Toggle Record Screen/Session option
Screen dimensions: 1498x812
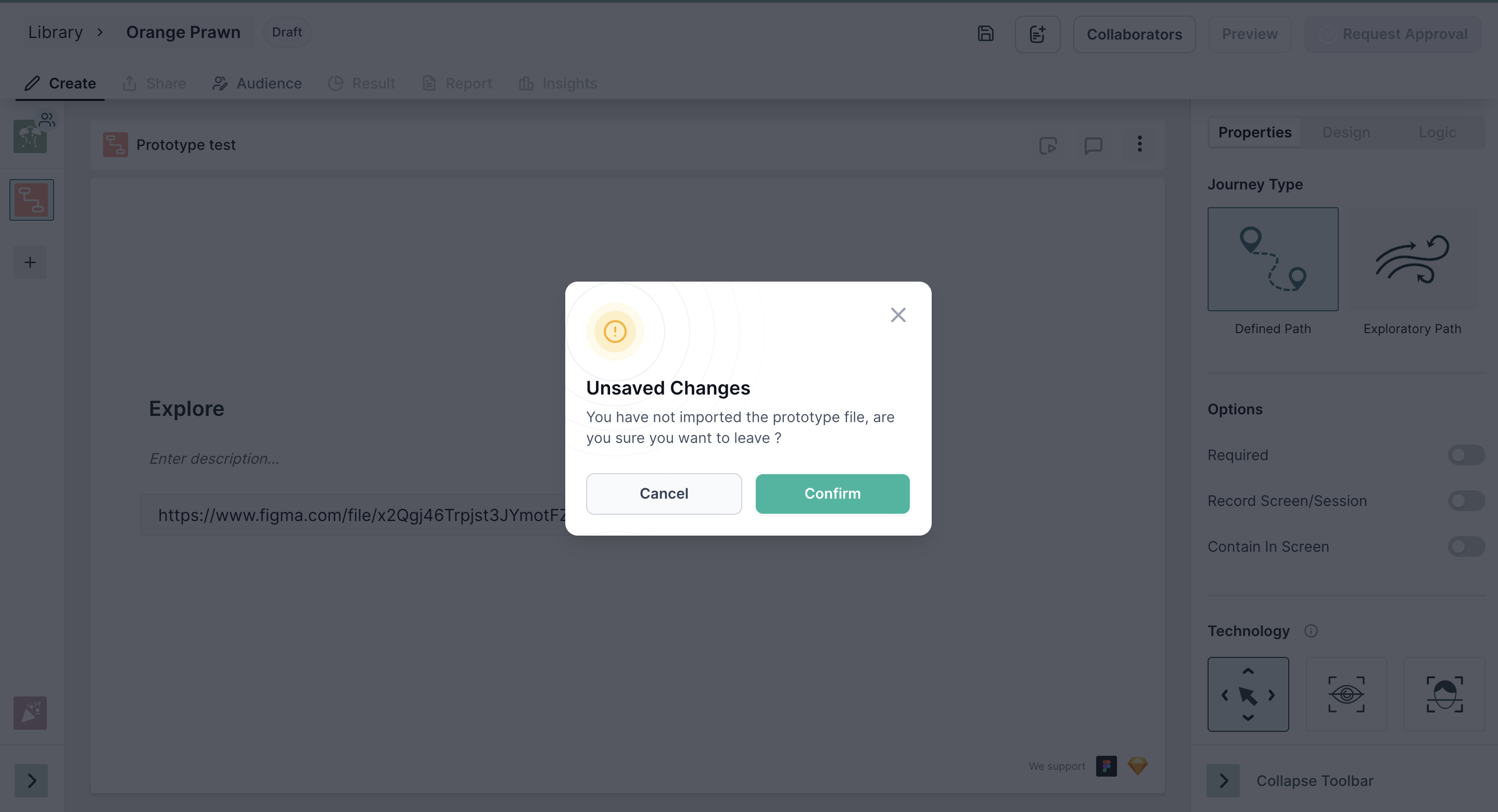[1466, 501]
